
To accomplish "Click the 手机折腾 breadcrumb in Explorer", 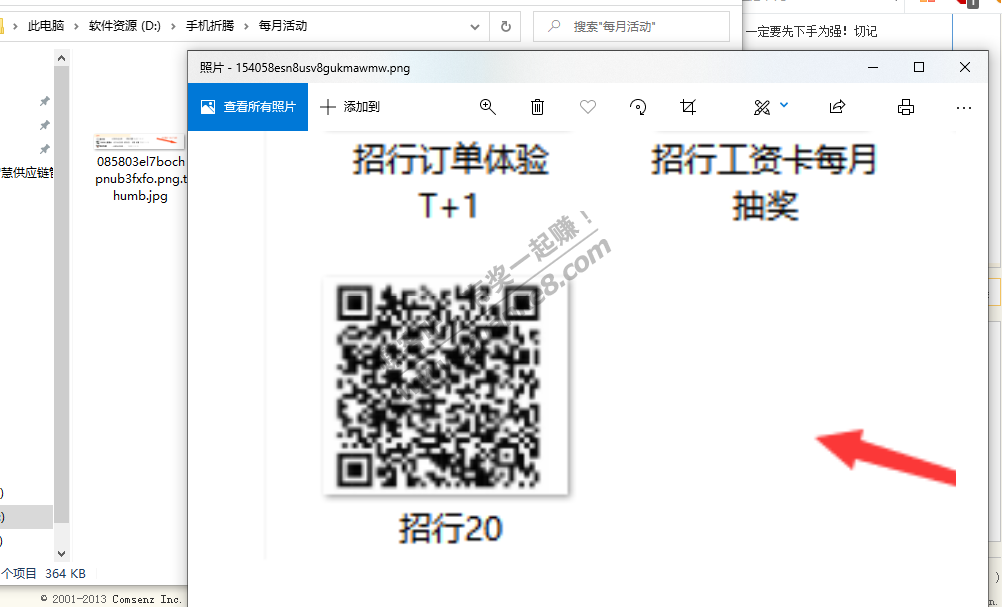I will pyautogui.click(x=210, y=26).
